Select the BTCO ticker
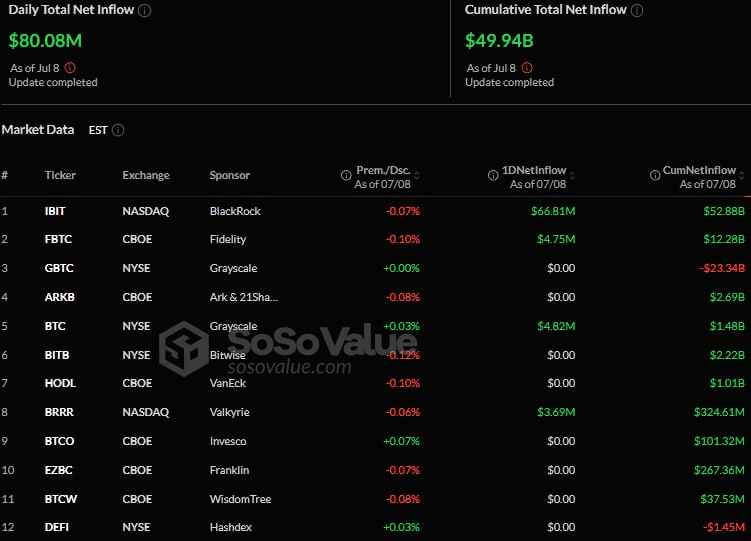Image resolution: width=751 pixels, height=541 pixels. pos(59,441)
